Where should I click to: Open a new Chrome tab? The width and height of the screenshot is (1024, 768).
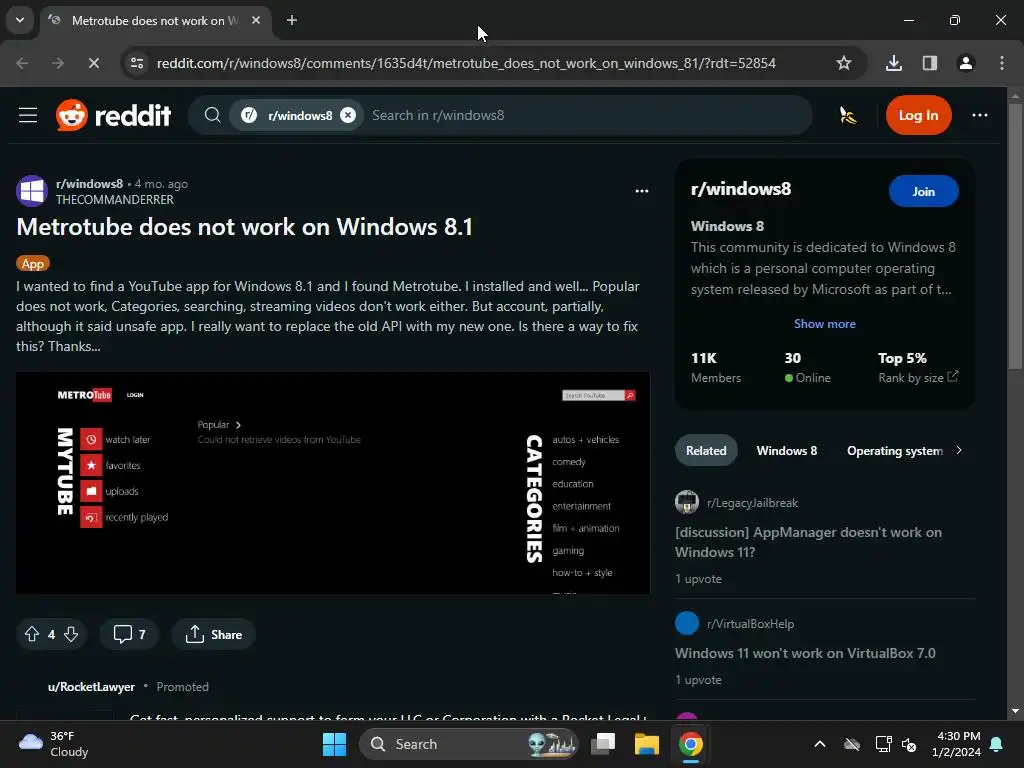tap(292, 20)
